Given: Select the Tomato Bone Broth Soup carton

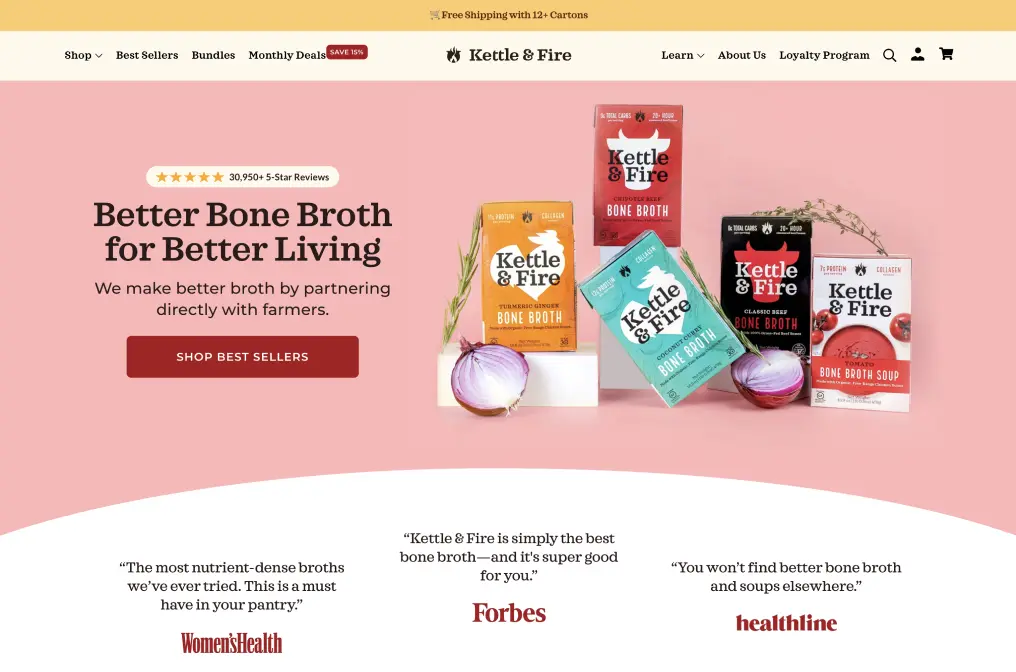Looking at the screenshot, I should click(860, 333).
